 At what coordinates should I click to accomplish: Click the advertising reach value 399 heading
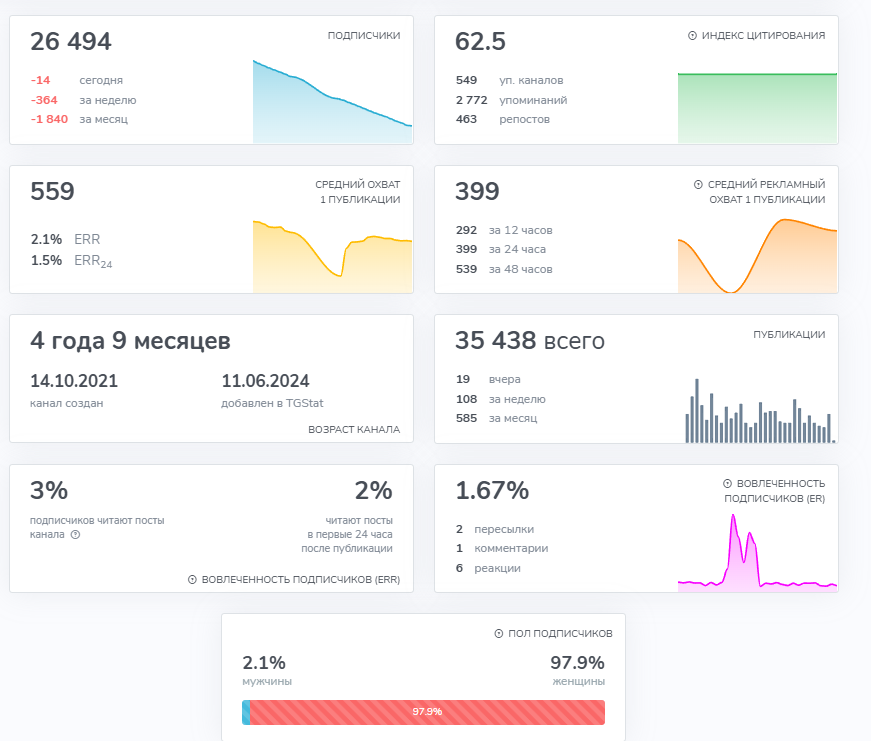(x=477, y=191)
